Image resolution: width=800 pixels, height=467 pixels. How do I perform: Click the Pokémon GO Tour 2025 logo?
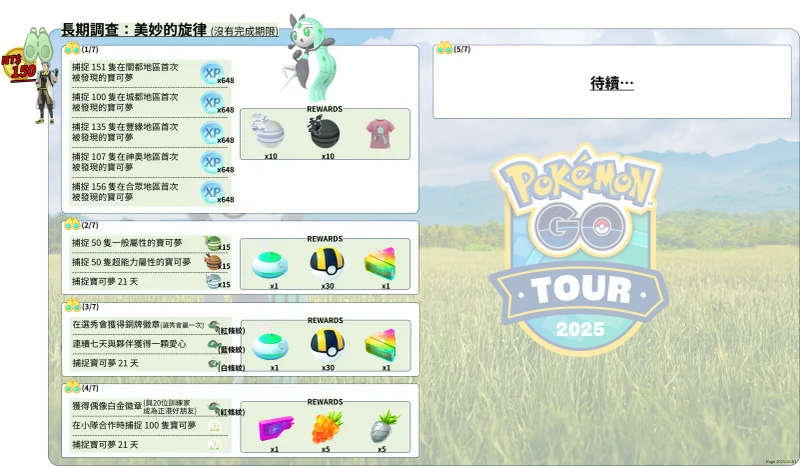coord(581,250)
